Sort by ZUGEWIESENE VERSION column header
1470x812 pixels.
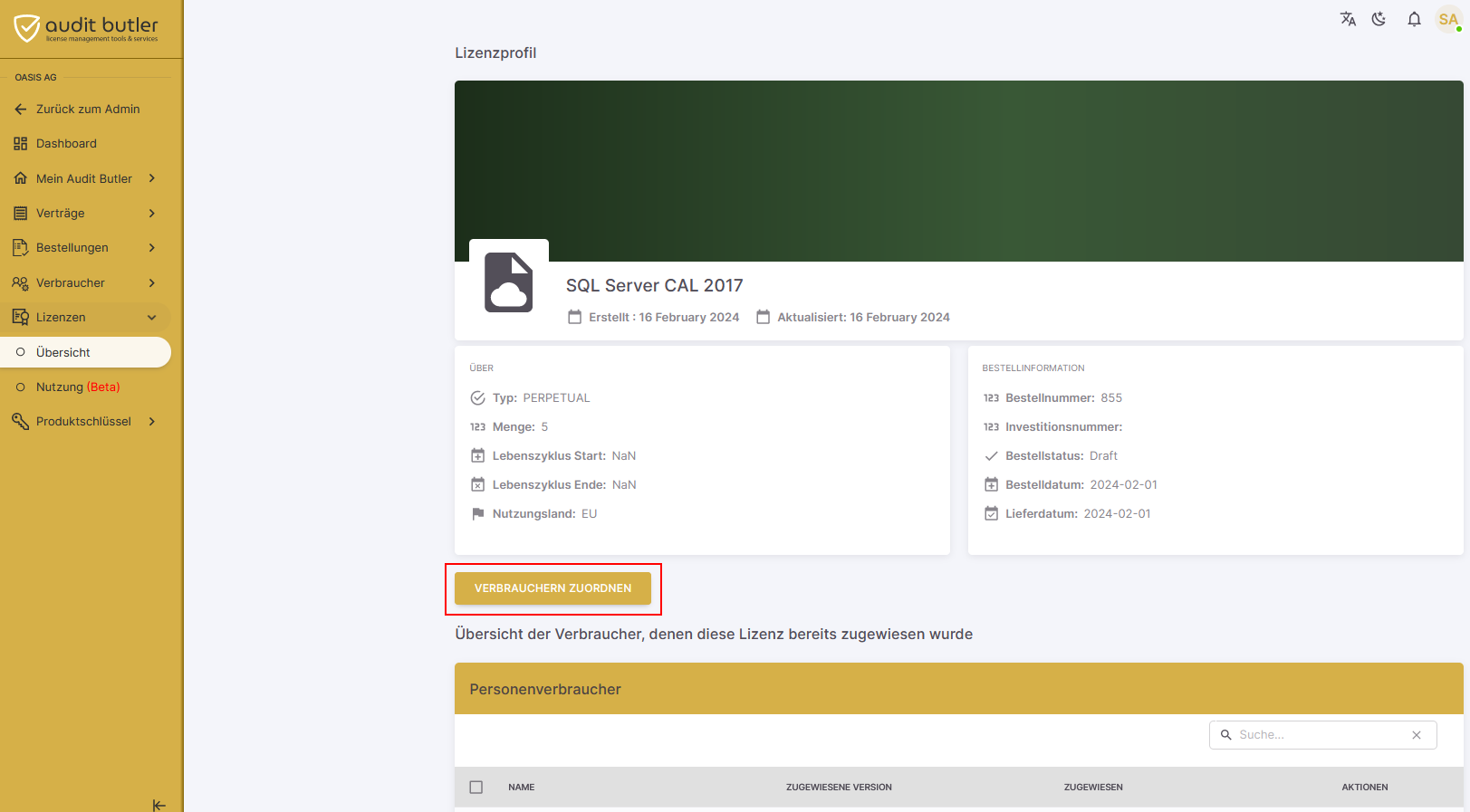point(839,788)
